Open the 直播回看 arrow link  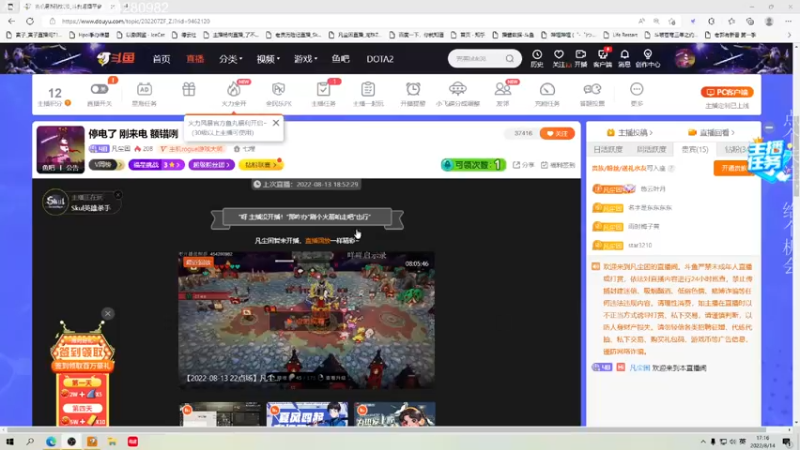(x=712, y=133)
